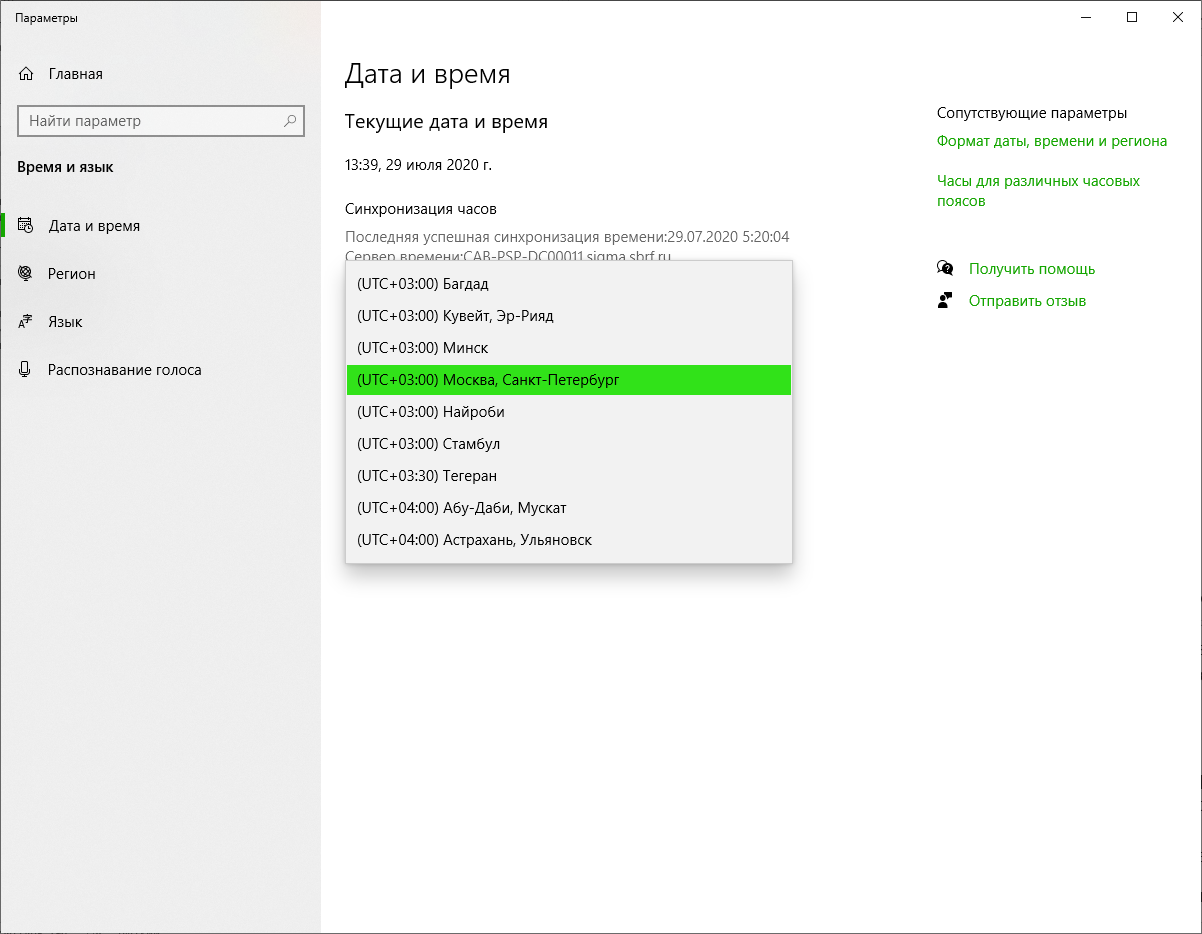Click the Отправить отзыв feedback icon
Viewport: 1202px width, 934px height.
click(945, 300)
